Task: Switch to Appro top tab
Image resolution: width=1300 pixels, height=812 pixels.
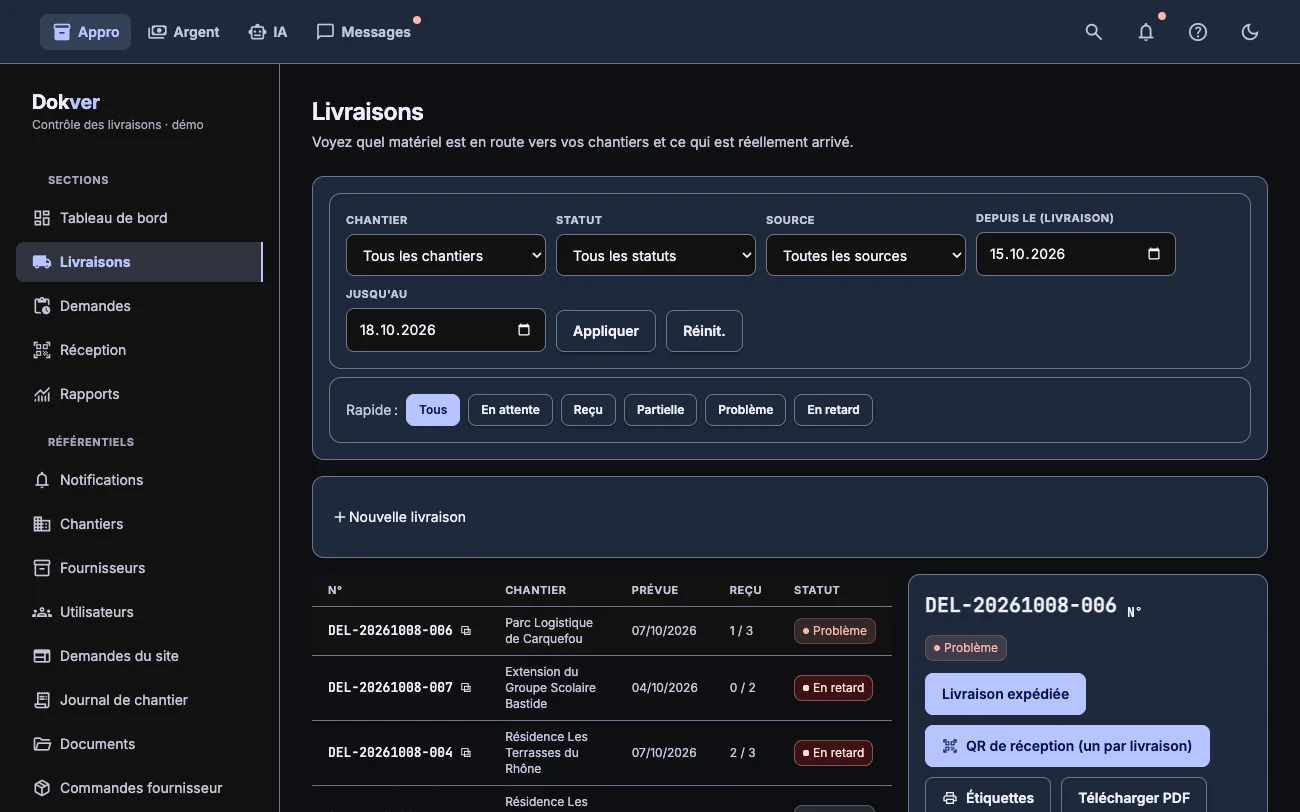Action: tap(85, 32)
